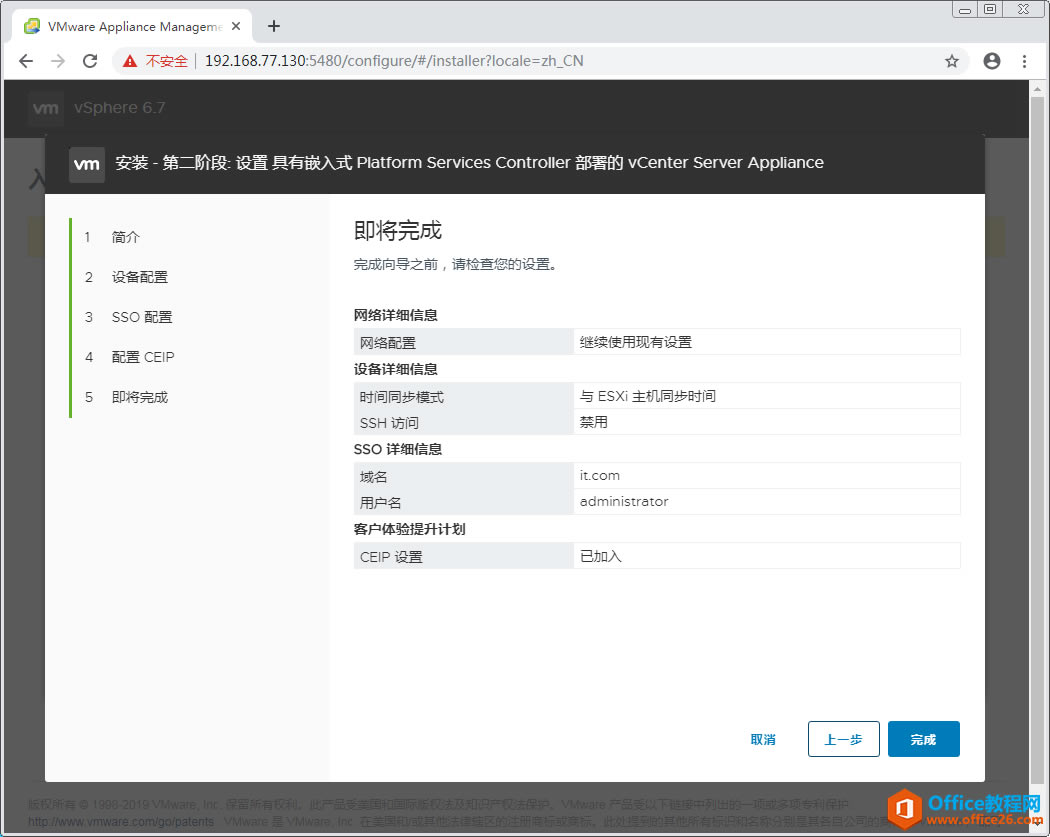This screenshot has height=837, width=1050.
Task: Click the SSH 访问 row label
Action: [389, 423]
